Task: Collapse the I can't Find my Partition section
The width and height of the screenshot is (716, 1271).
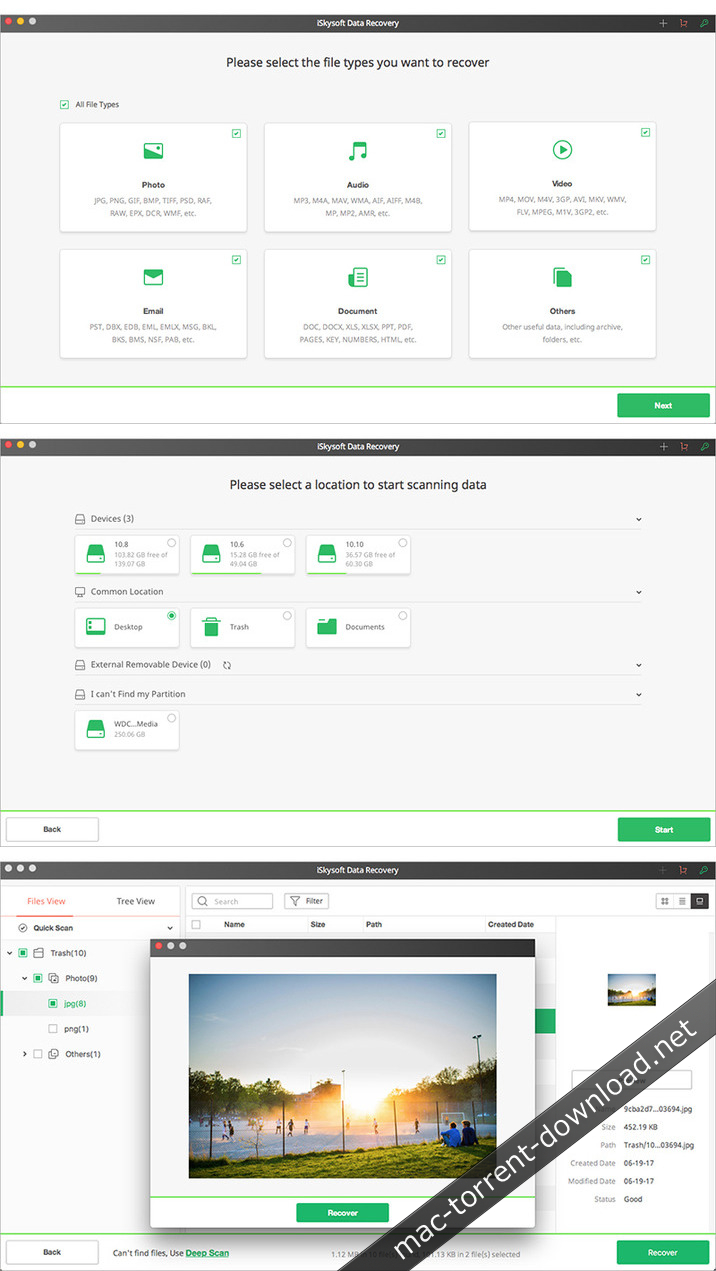Action: coord(639,695)
